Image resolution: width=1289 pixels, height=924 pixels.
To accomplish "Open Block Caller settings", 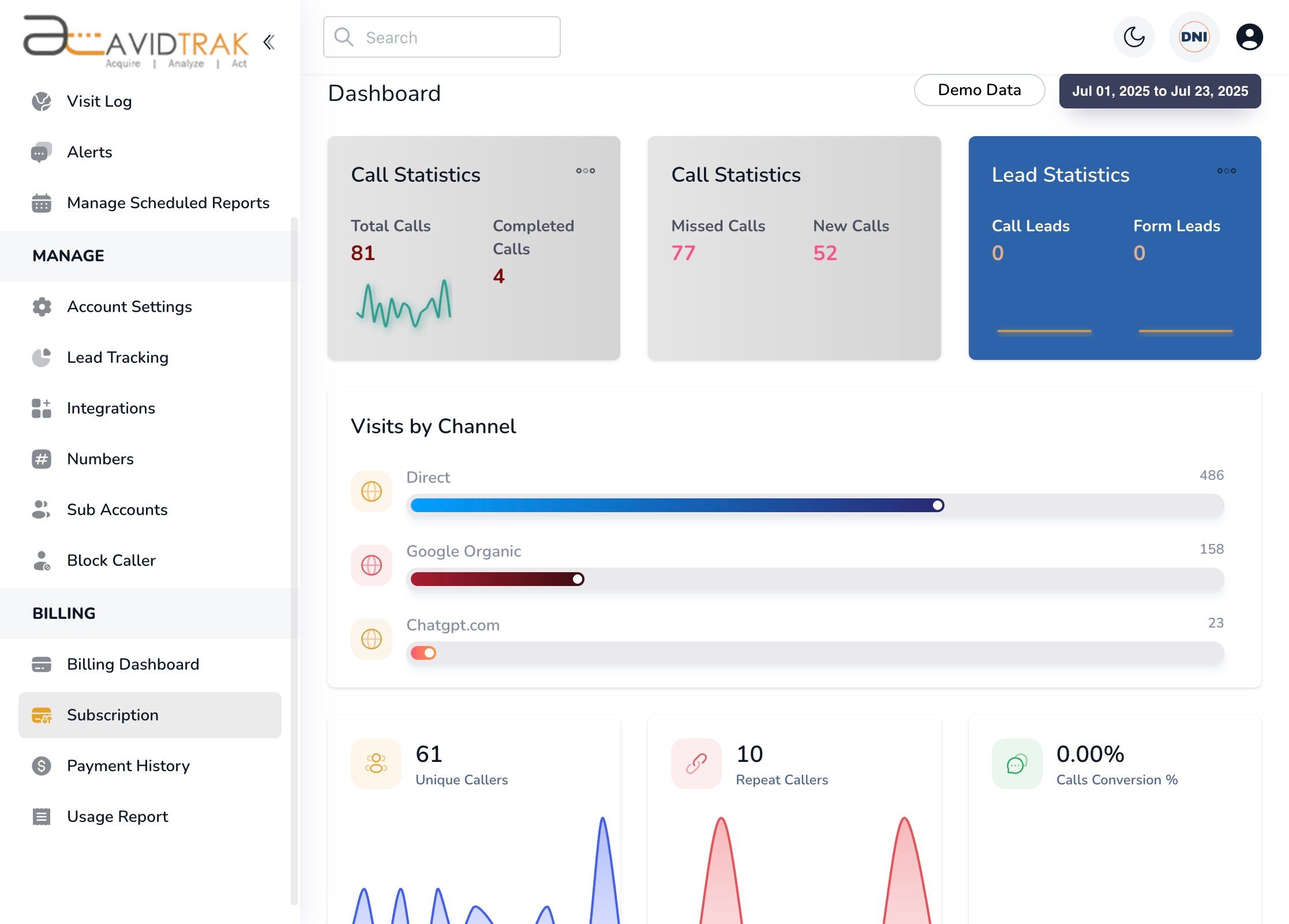I will click(x=111, y=560).
